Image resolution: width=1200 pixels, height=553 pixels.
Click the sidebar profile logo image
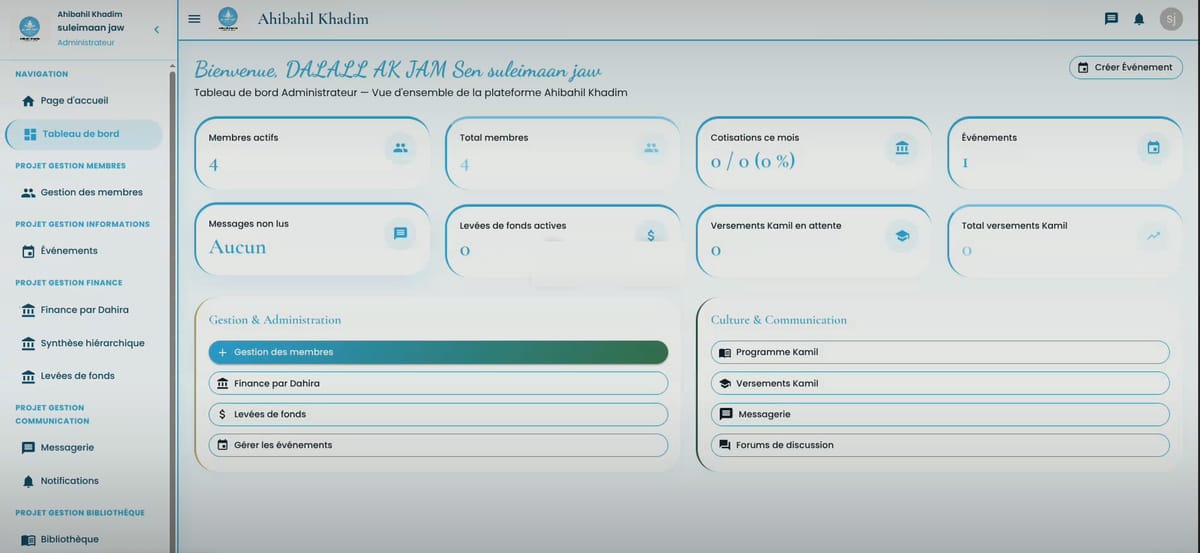point(30,29)
